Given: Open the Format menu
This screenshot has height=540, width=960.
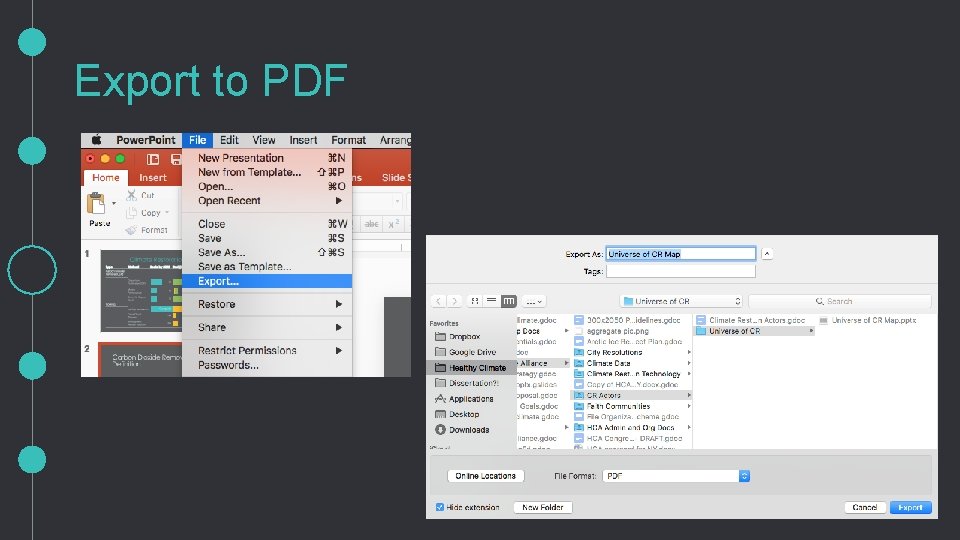Looking at the screenshot, I should (348, 140).
